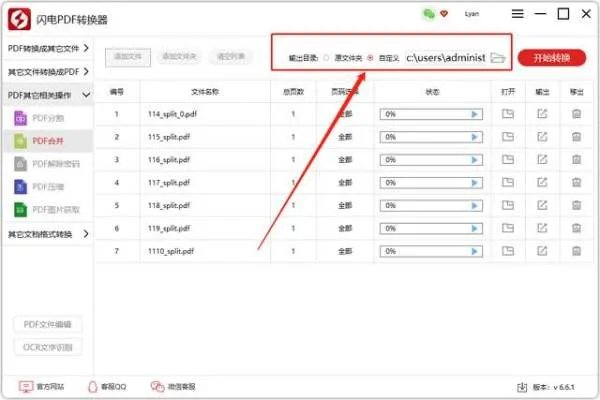Remove 116_split.pdf with its trash icon
The height and width of the screenshot is (400, 600).
pyautogui.click(x=576, y=159)
